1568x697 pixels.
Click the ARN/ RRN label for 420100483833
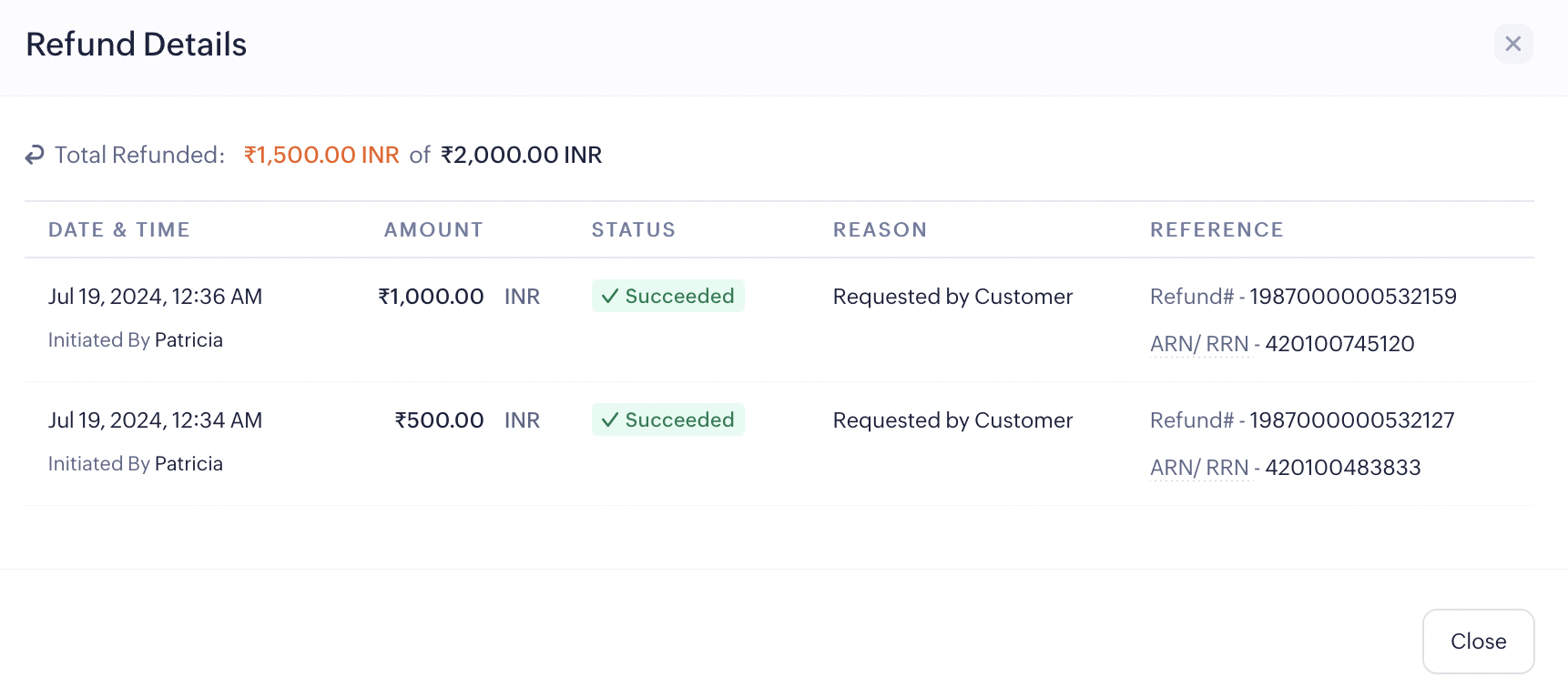(x=1199, y=468)
